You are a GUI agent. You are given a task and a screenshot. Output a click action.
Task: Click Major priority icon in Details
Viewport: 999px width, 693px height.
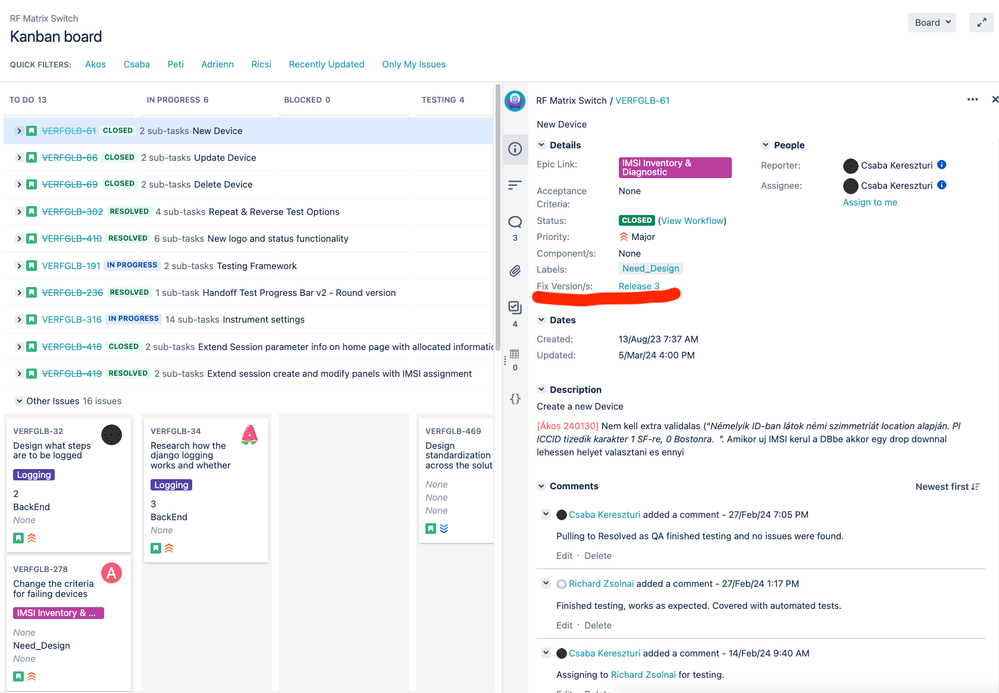pos(624,237)
